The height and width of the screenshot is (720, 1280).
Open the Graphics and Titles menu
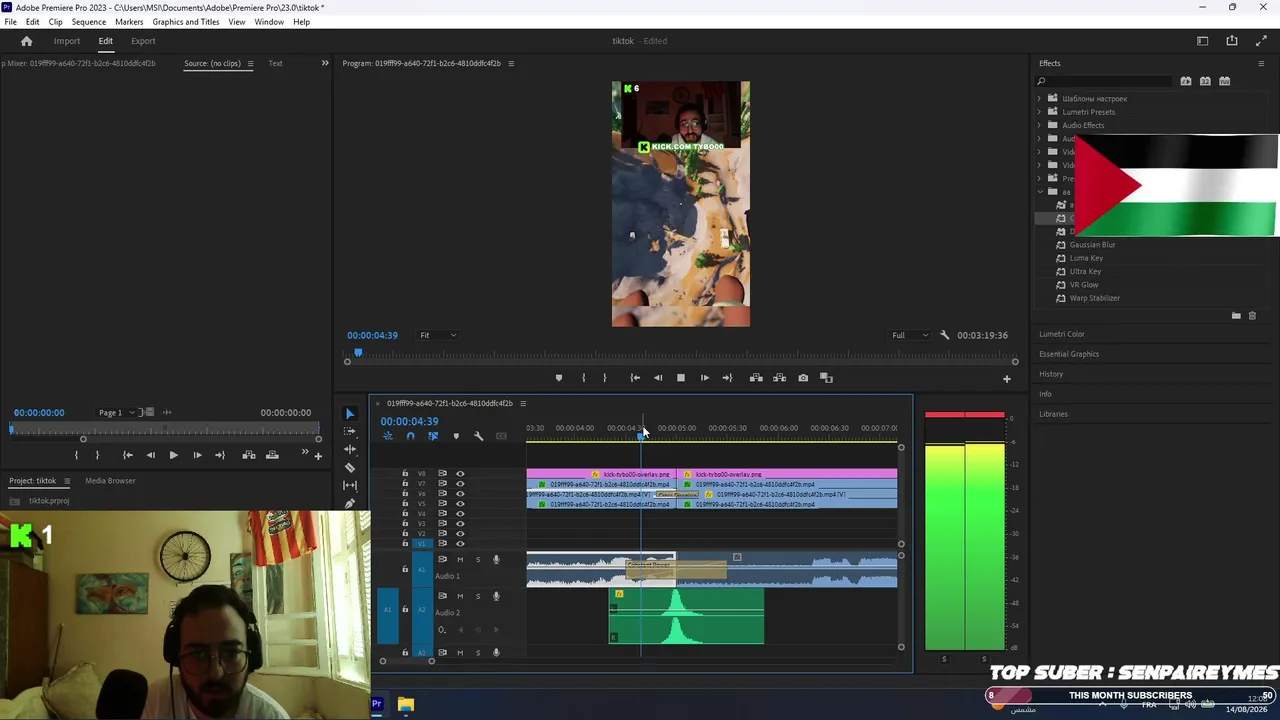(x=186, y=22)
